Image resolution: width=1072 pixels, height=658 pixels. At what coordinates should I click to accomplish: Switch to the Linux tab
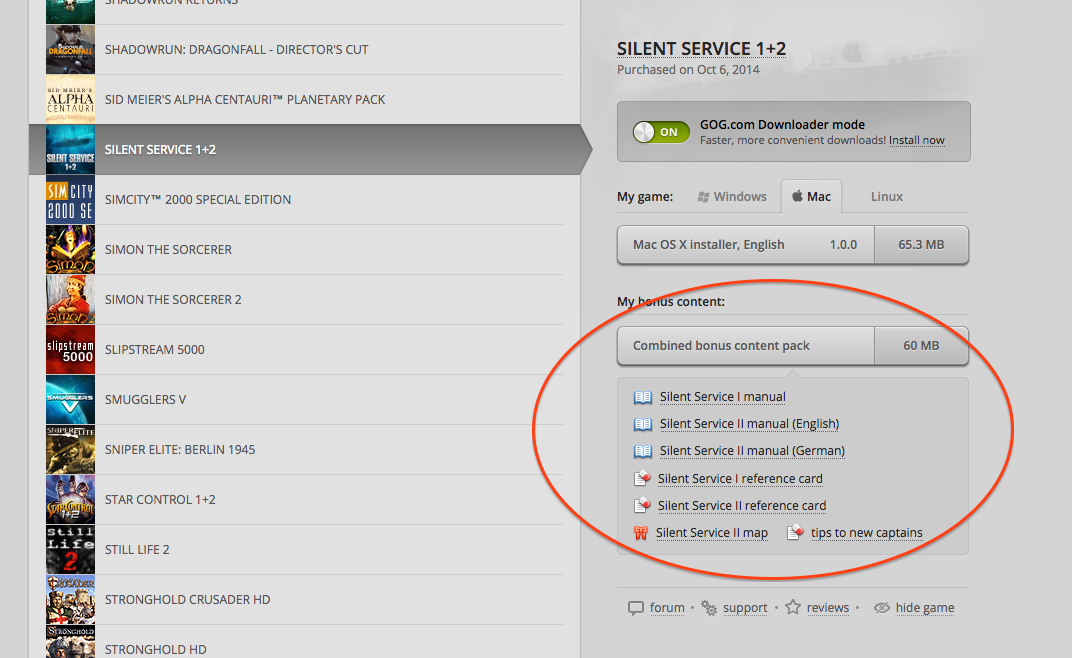[x=887, y=196]
